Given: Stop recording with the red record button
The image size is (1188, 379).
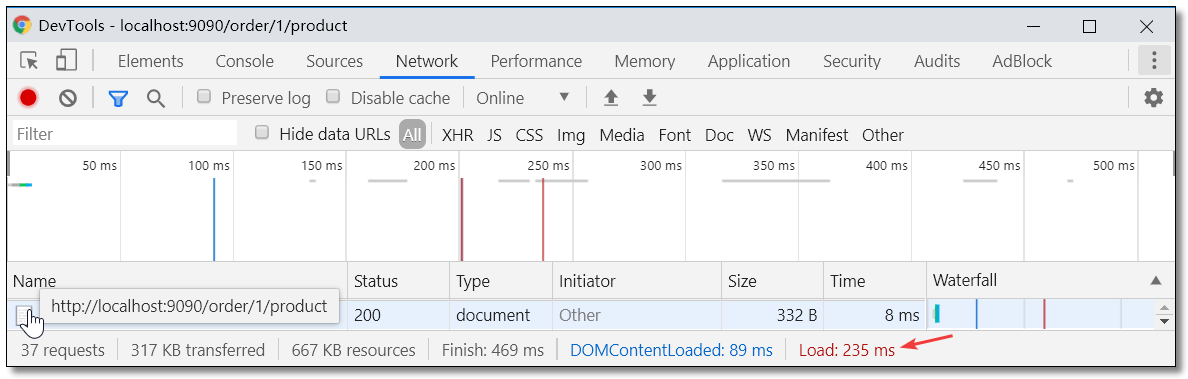Looking at the screenshot, I should [x=28, y=98].
